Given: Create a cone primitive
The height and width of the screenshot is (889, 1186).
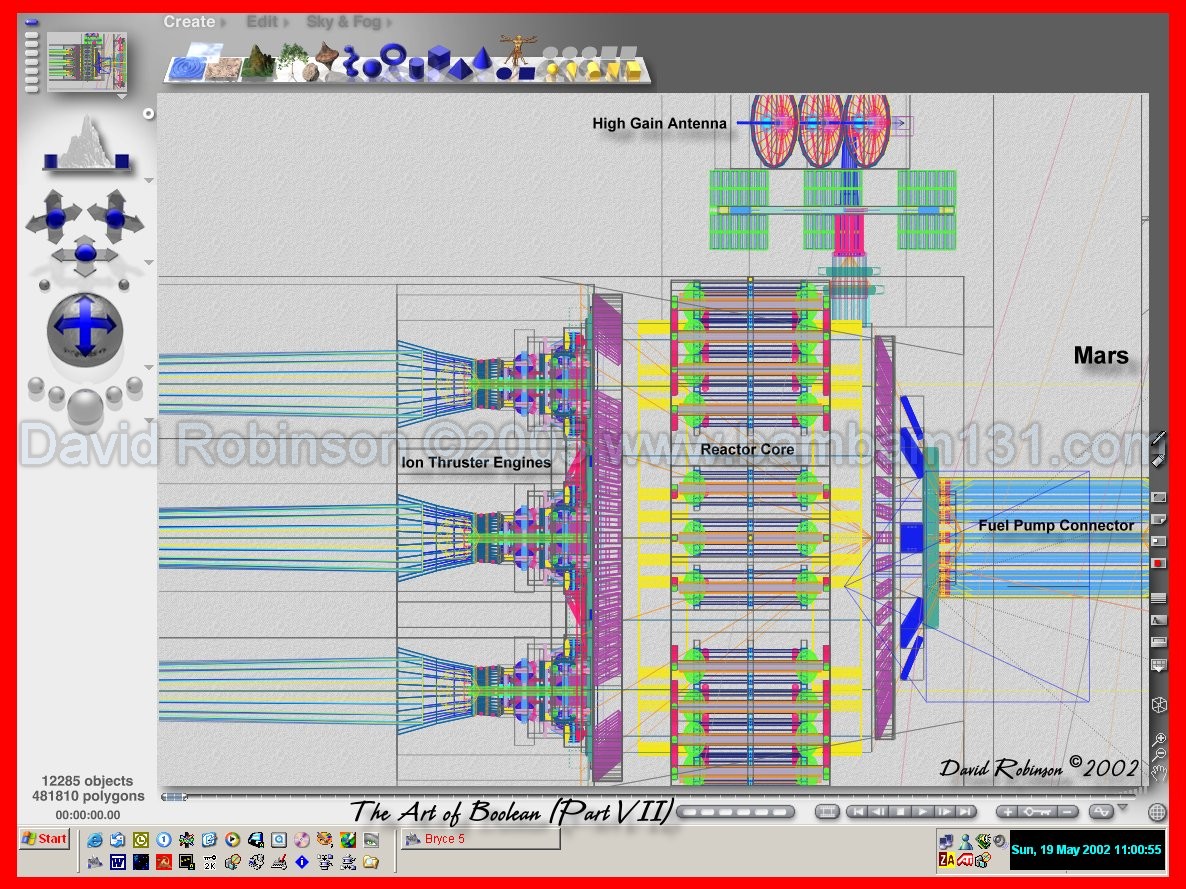Looking at the screenshot, I should 481,59.
